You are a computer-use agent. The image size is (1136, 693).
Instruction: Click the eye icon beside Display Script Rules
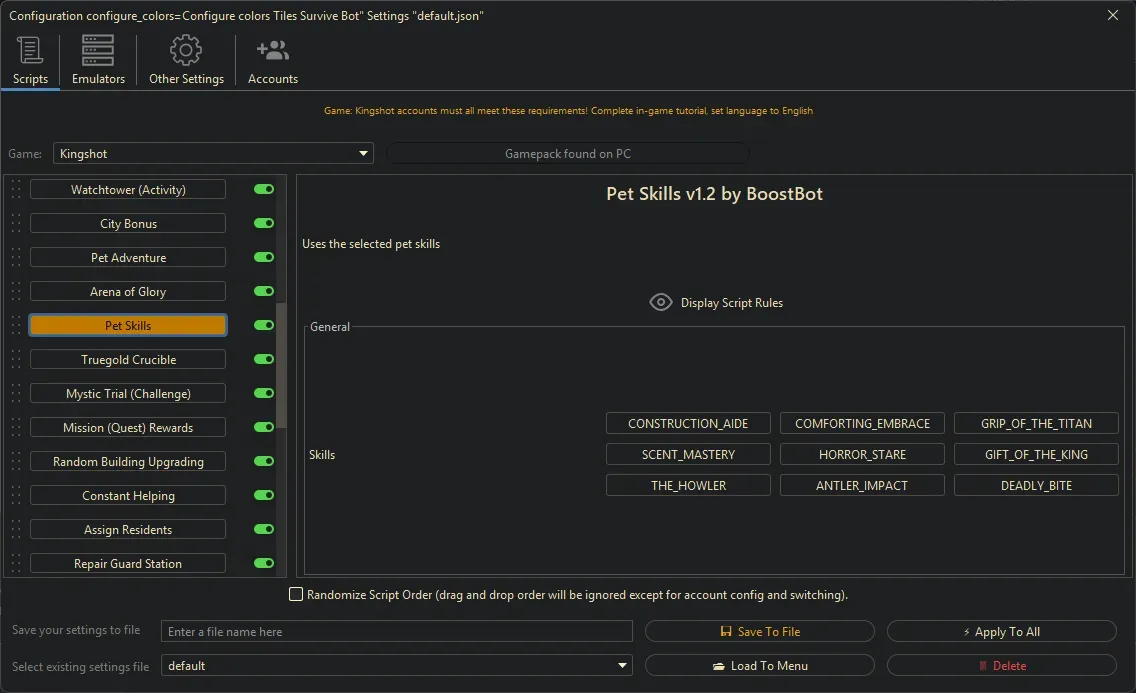click(660, 302)
